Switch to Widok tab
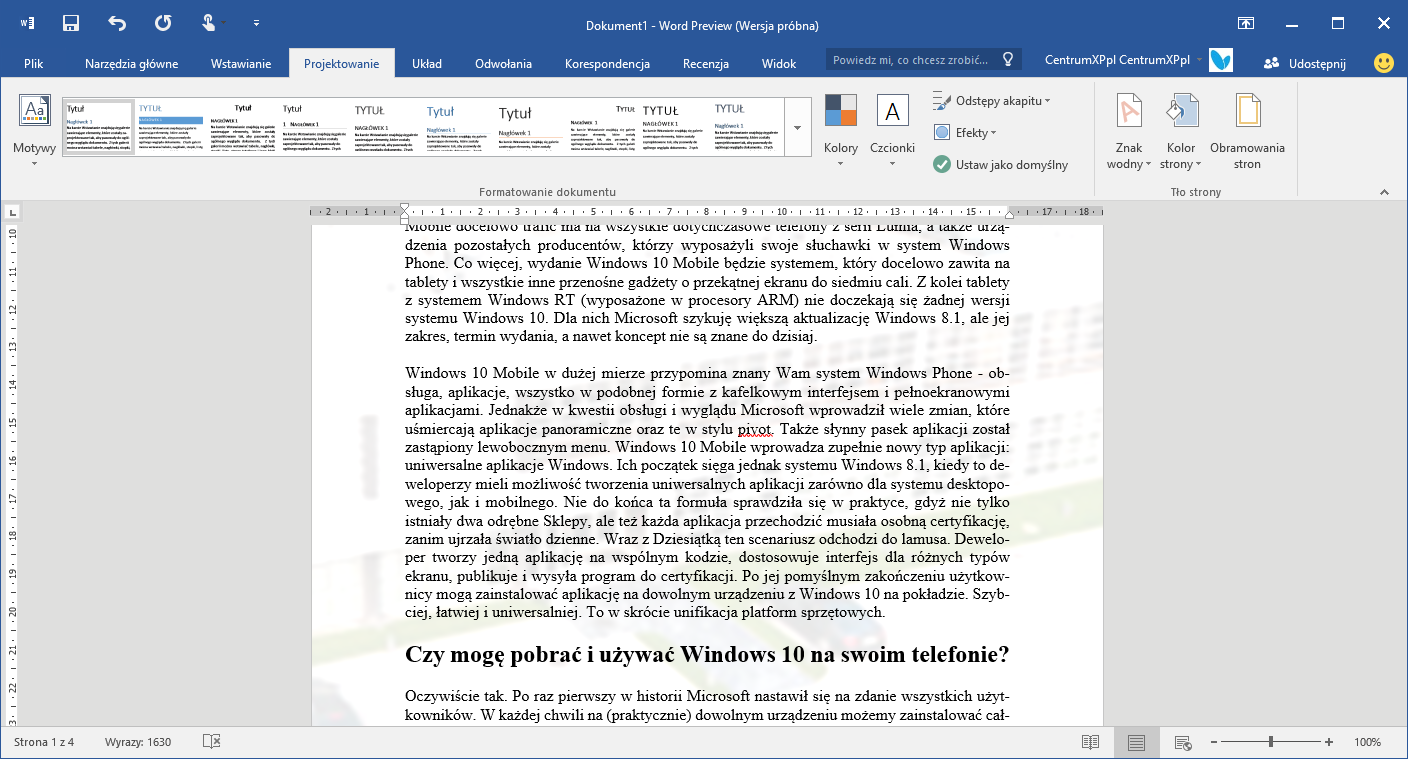 (x=779, y=63)
